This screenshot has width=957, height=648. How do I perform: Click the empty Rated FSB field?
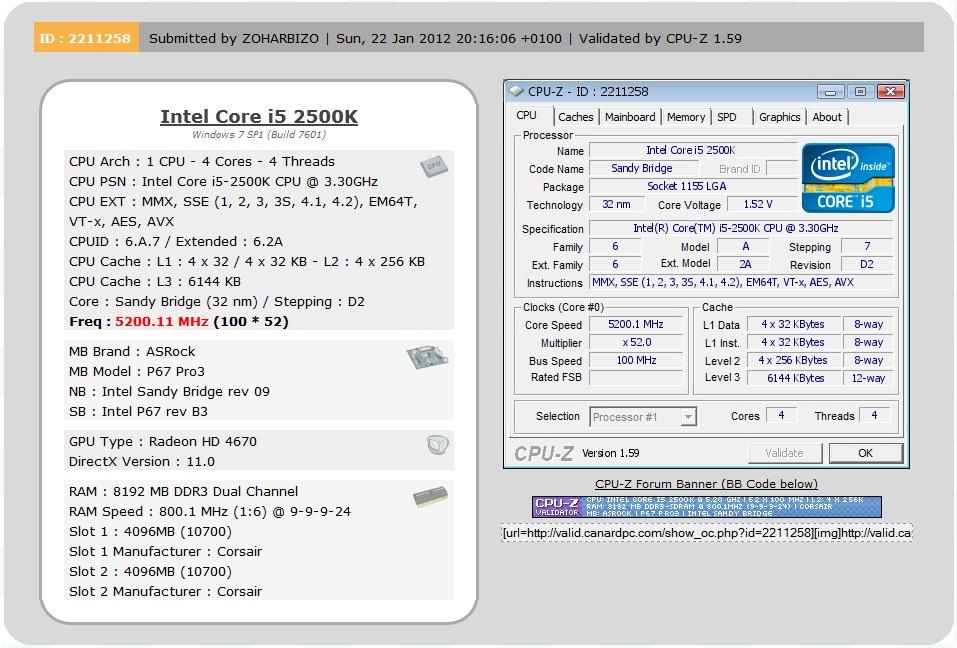coord(635,378)
